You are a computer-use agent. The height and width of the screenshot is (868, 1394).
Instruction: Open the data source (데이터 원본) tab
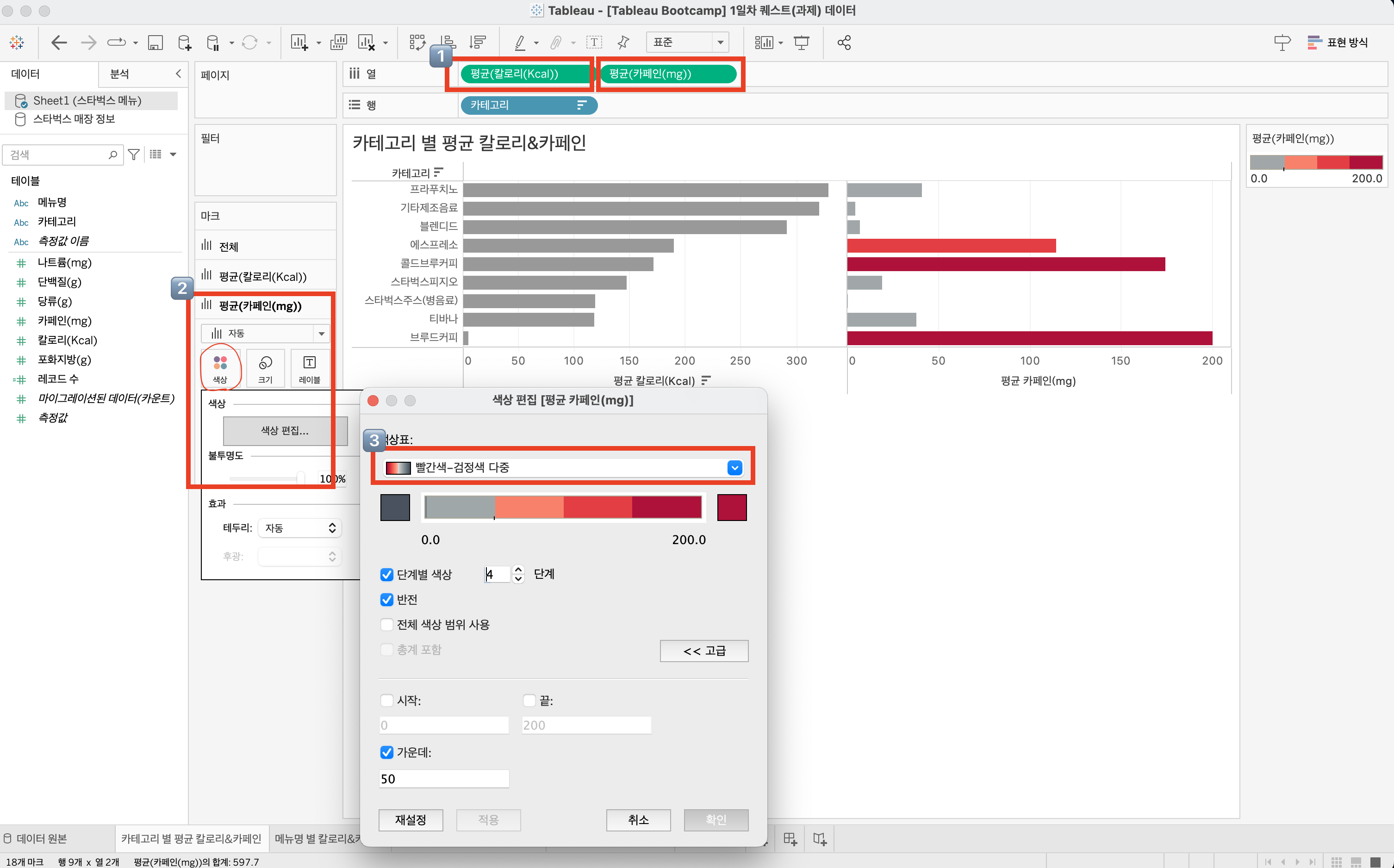[x=41, y=839]
